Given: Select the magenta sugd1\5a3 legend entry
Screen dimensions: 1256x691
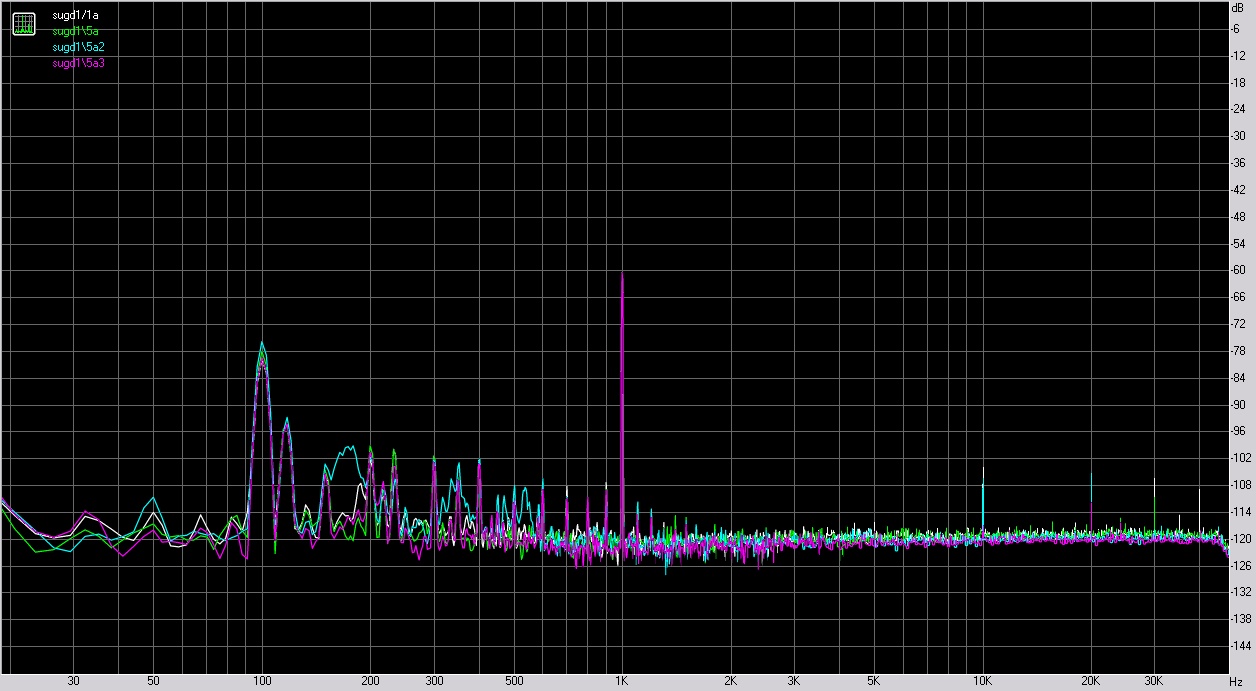Looking at the screenshot, I should coord(78,63).
